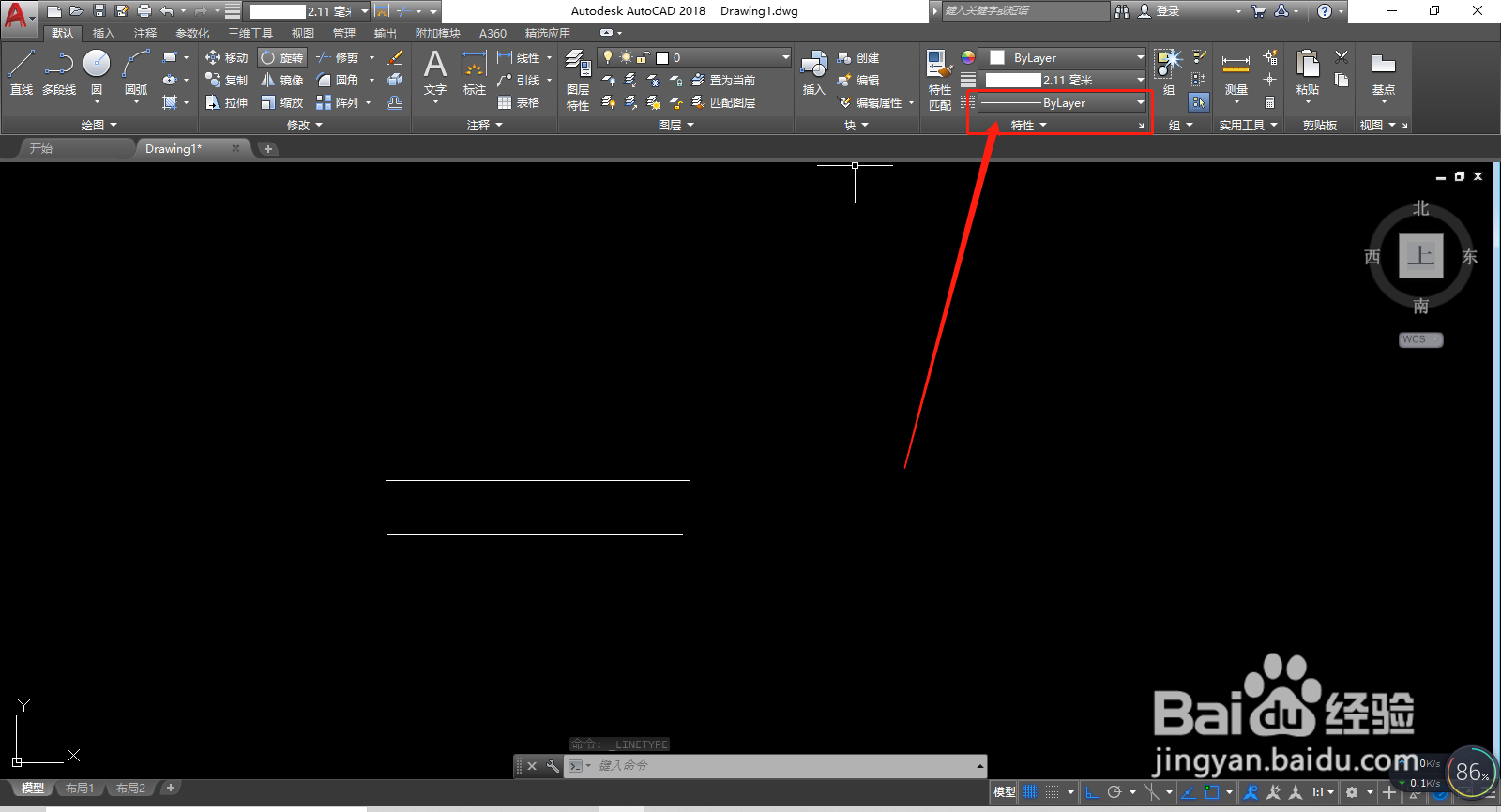The width and height of the screenshot is (1501, 812).
Task: Click the white layer color swatch beside 0
Action: (x=661, y=57)
